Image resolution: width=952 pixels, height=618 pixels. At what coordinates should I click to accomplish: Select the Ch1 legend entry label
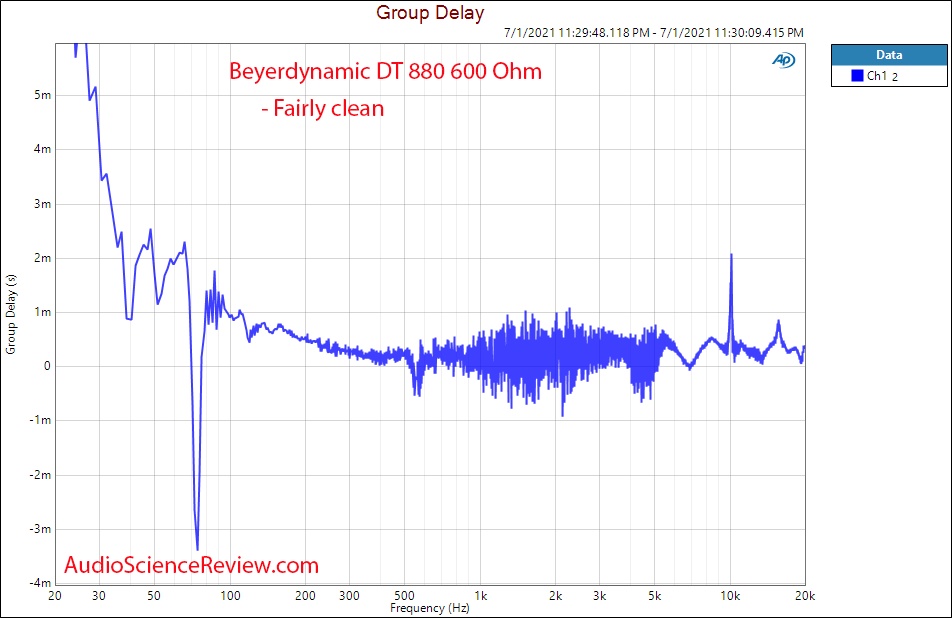pos(882,76)
